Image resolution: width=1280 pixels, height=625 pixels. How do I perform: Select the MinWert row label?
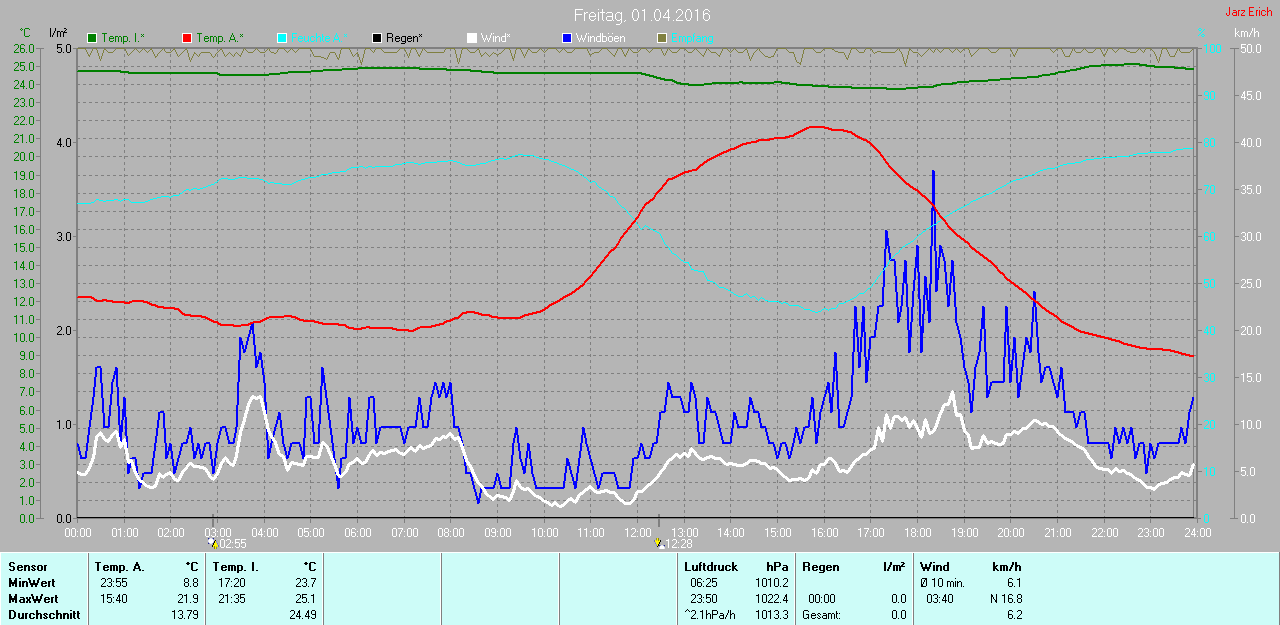pos(31,583)
